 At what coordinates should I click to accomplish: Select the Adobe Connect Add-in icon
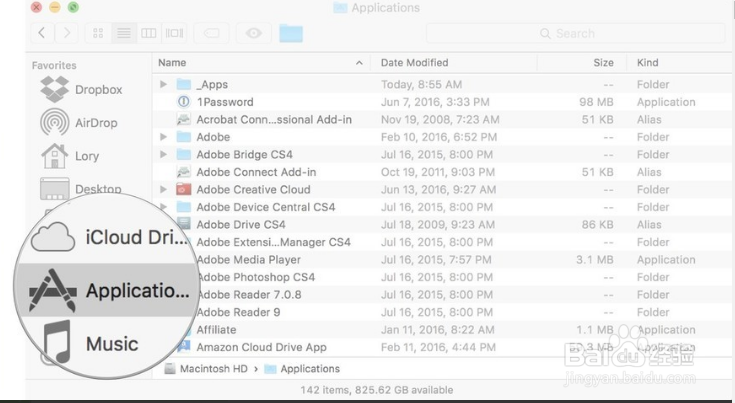[x=183, y=172]
